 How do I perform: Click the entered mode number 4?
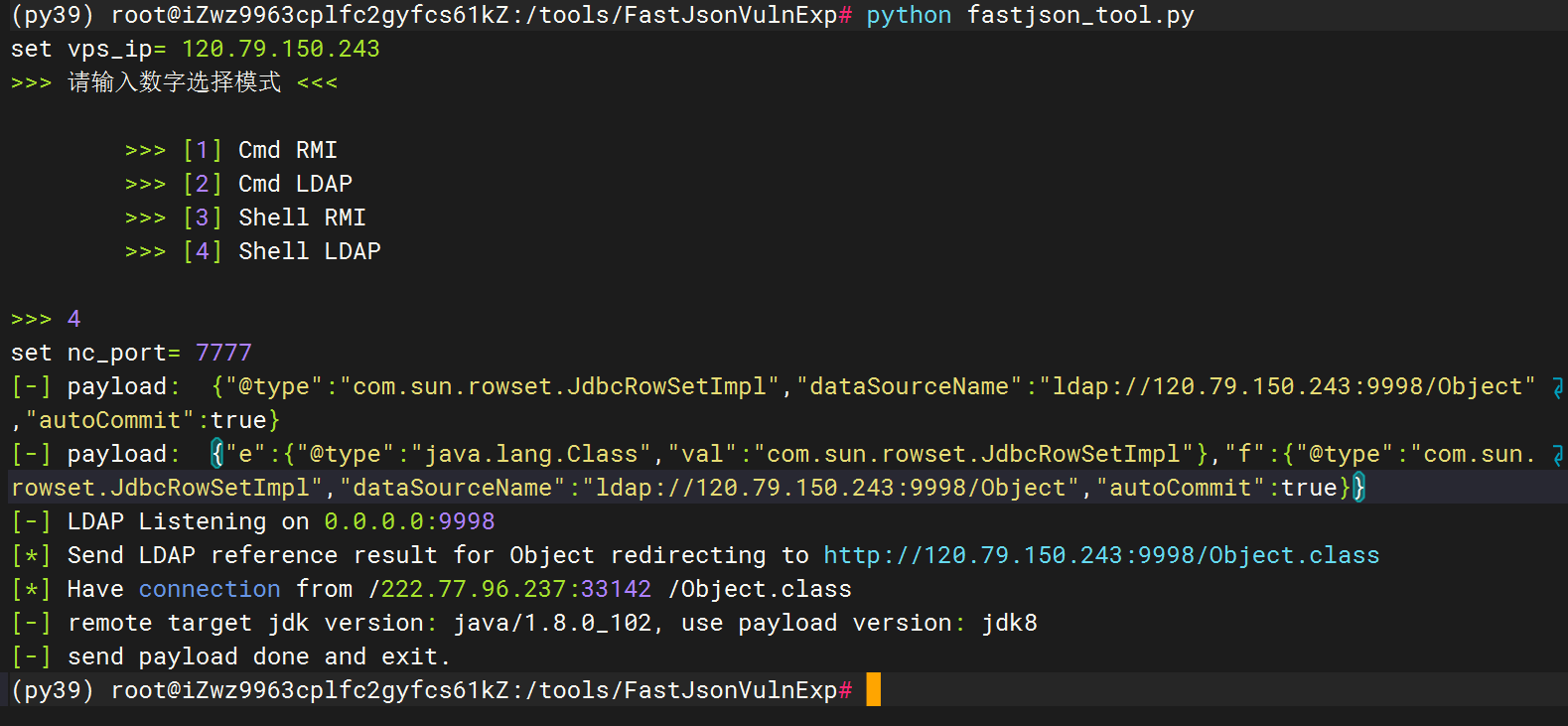coord(73,319)
